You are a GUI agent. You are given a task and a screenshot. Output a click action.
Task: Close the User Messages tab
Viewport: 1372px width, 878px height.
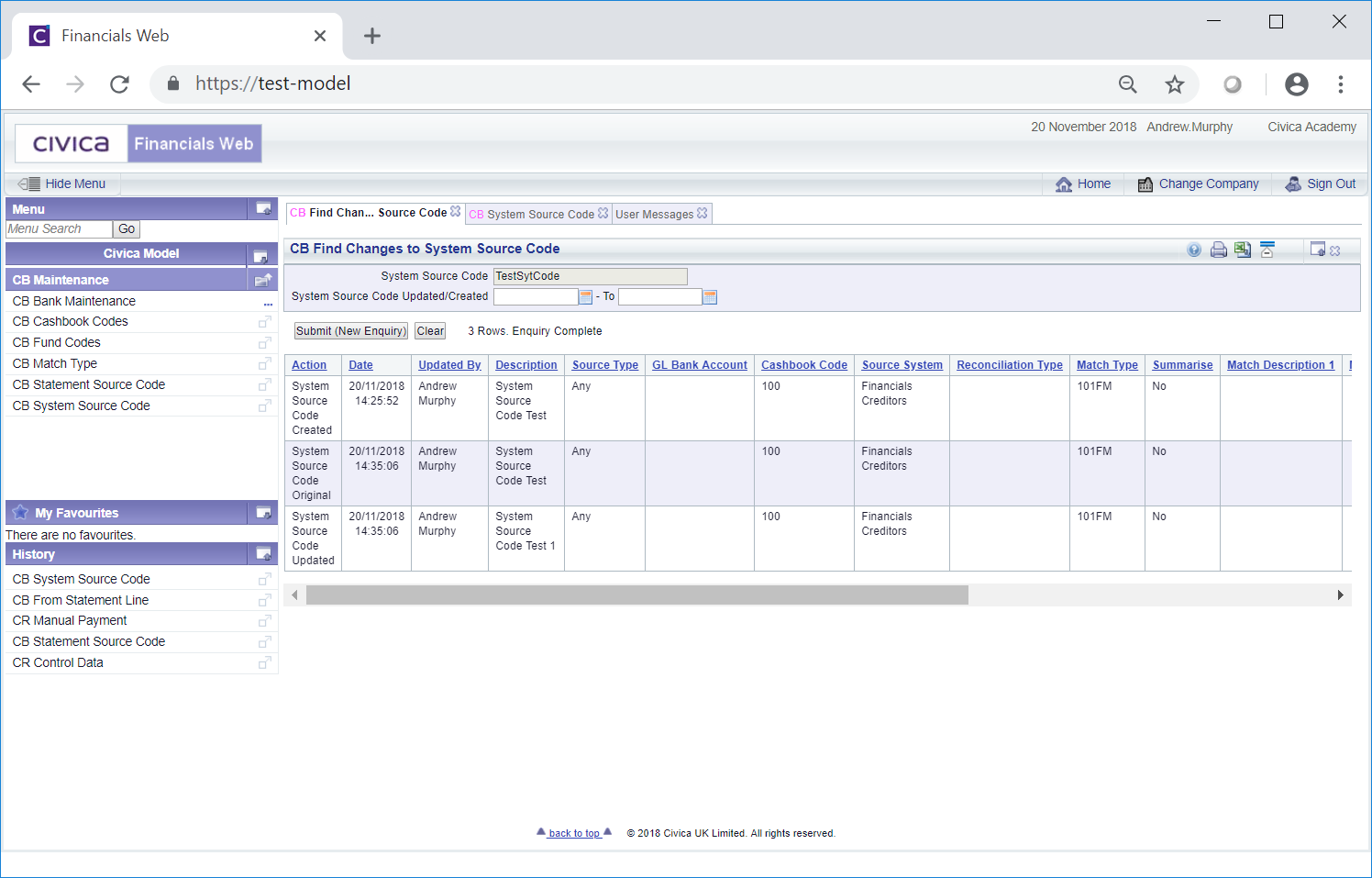(702, 213)
